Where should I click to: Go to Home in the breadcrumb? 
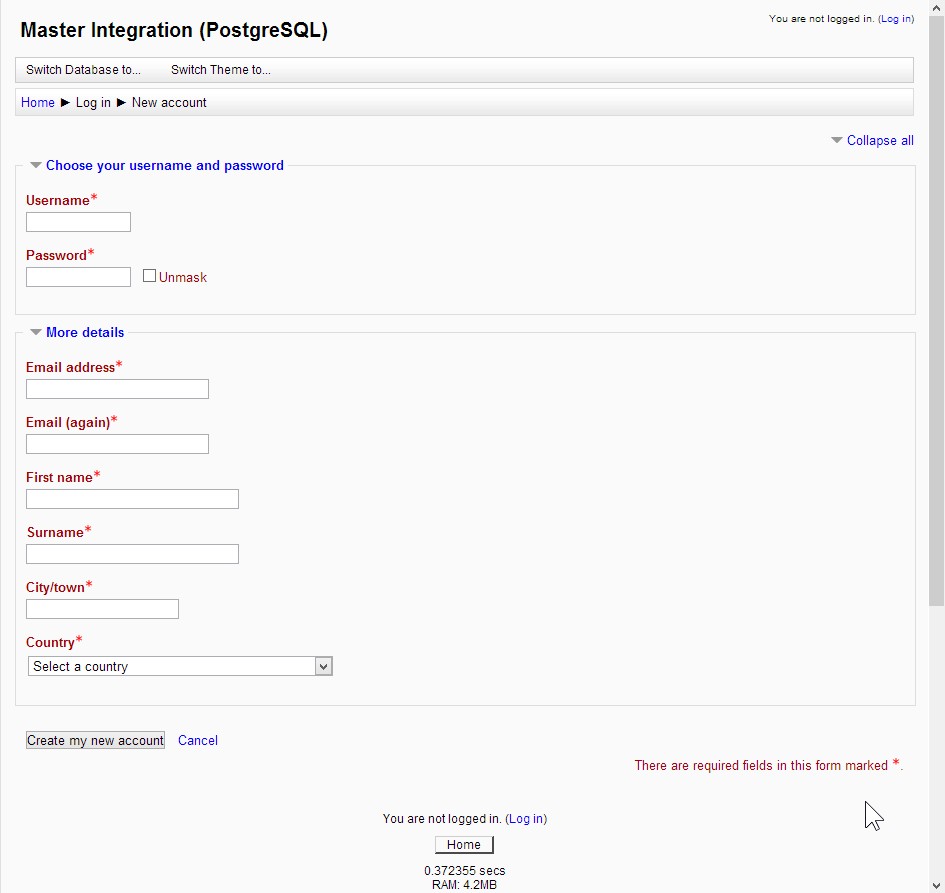(x=37, y=102)
